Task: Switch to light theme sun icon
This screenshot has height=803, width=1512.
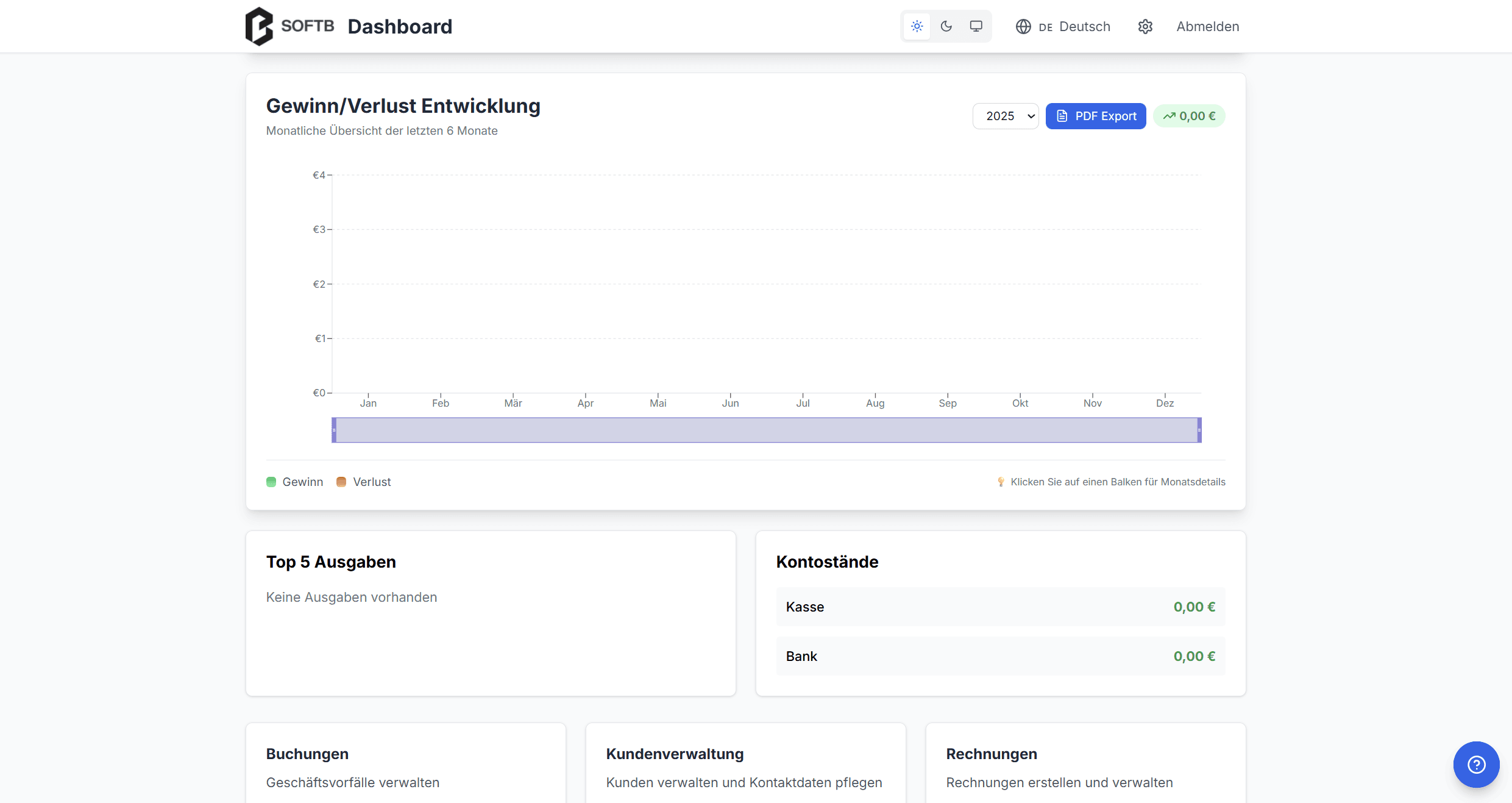Action: pos(917,26)
